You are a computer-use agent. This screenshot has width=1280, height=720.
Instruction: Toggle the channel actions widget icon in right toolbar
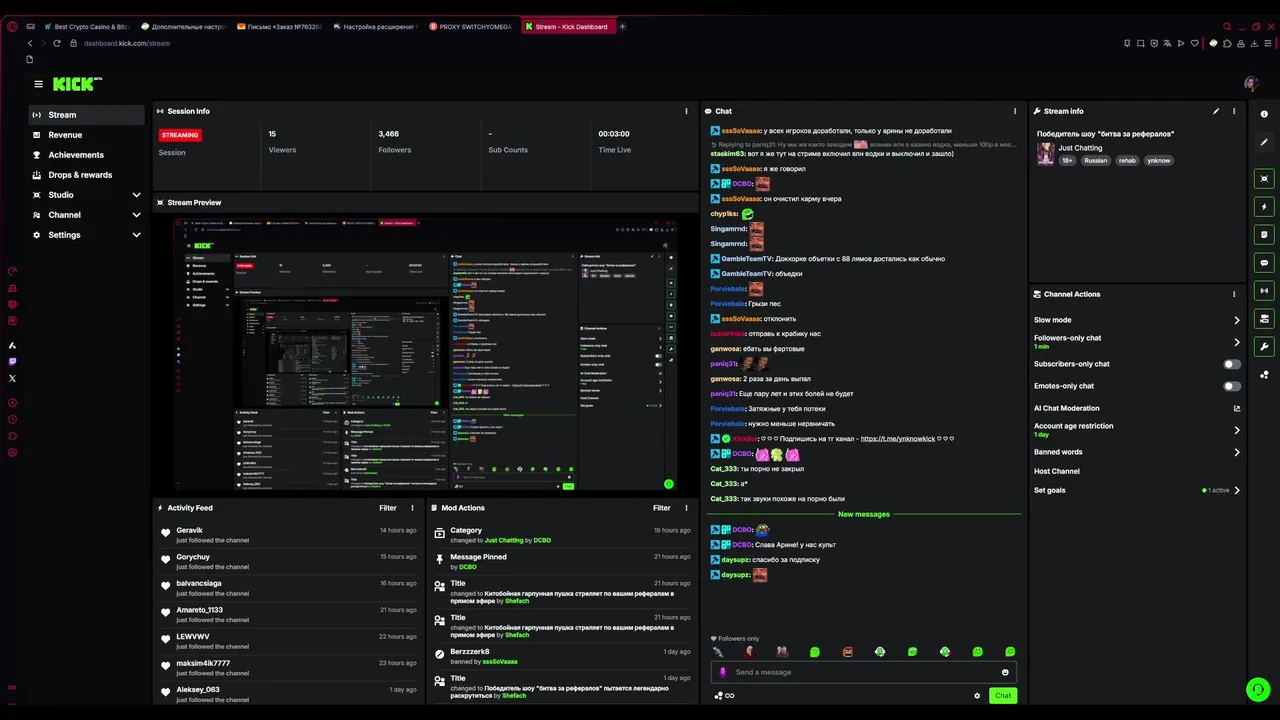[x=1264, y=319]
